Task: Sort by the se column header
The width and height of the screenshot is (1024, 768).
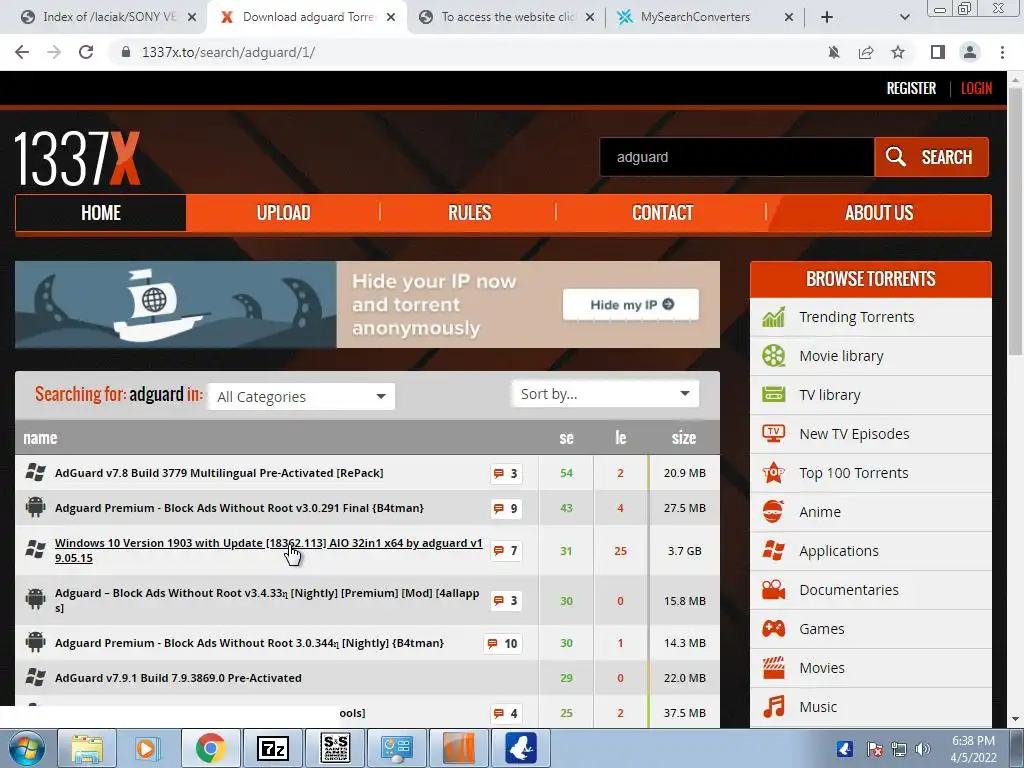Action: [566, 438]
